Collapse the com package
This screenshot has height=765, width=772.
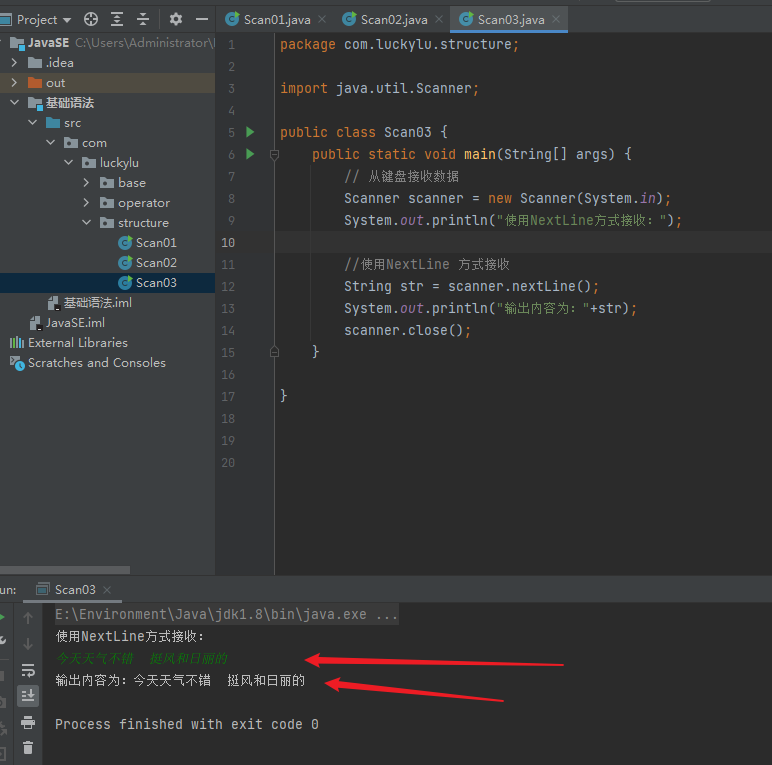51,142
